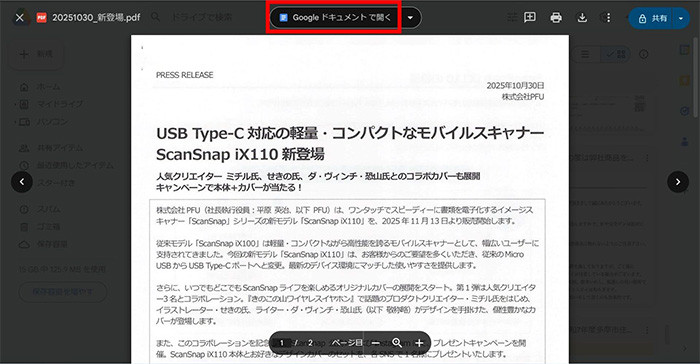Open the Calendar side panel icon

[685, 50]
